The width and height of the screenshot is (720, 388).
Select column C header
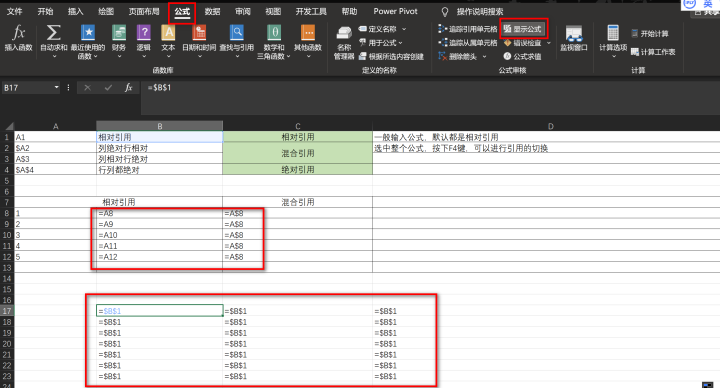pos(298,126)
